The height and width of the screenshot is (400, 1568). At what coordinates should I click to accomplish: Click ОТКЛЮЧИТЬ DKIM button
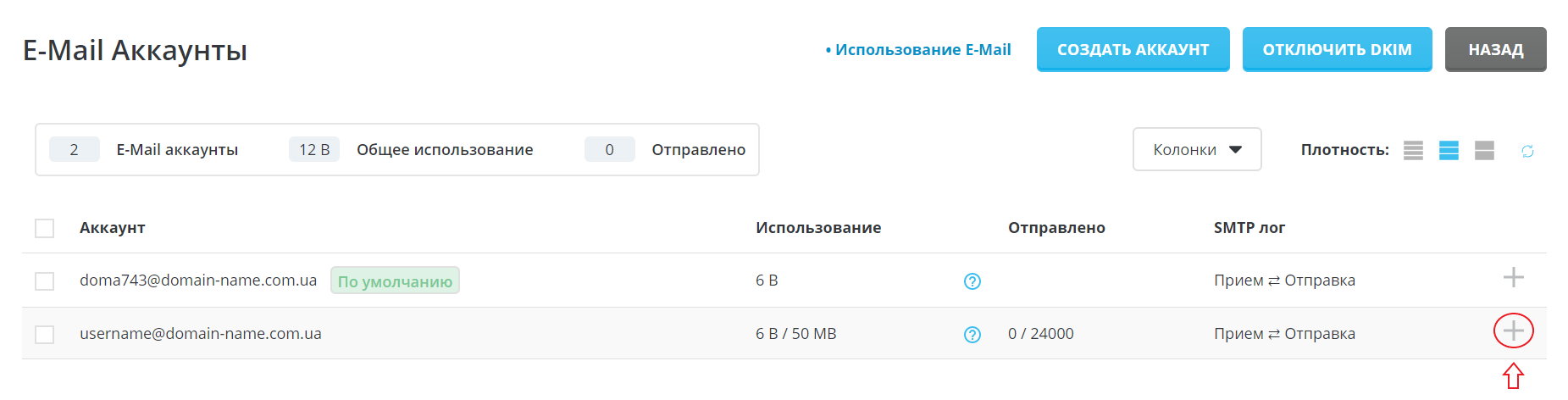coord(1337,49)
